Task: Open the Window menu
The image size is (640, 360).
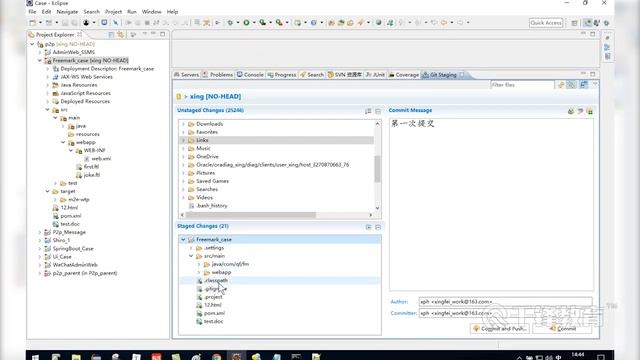Action: point(151,12)
